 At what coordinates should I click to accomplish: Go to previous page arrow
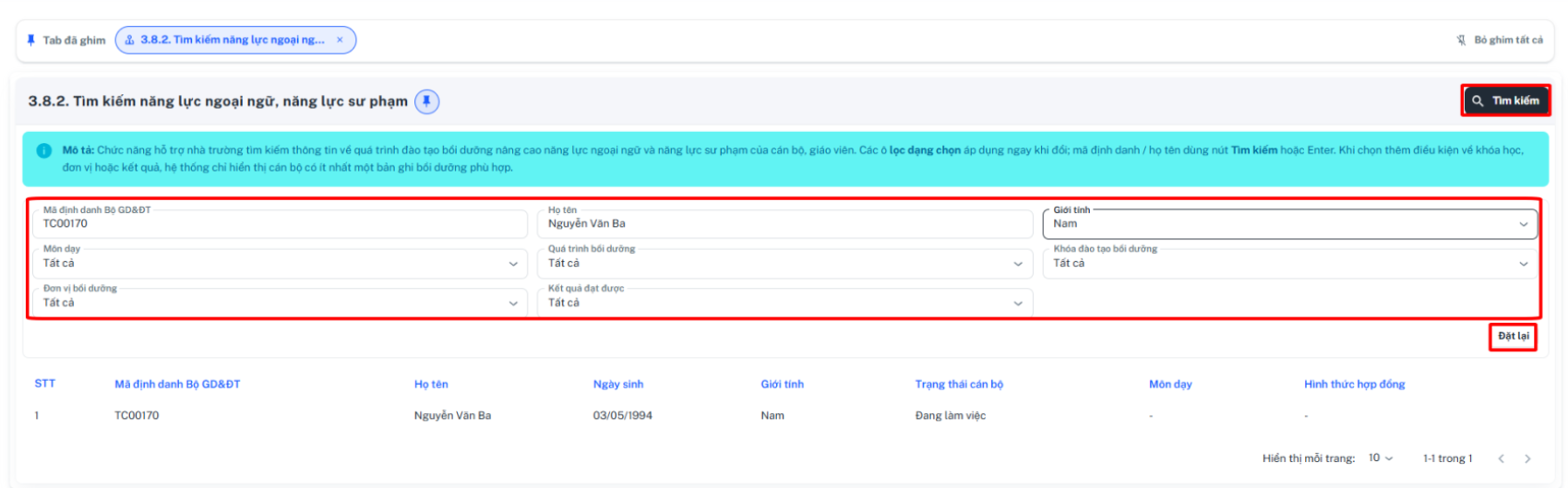[x=1502, y=458]
